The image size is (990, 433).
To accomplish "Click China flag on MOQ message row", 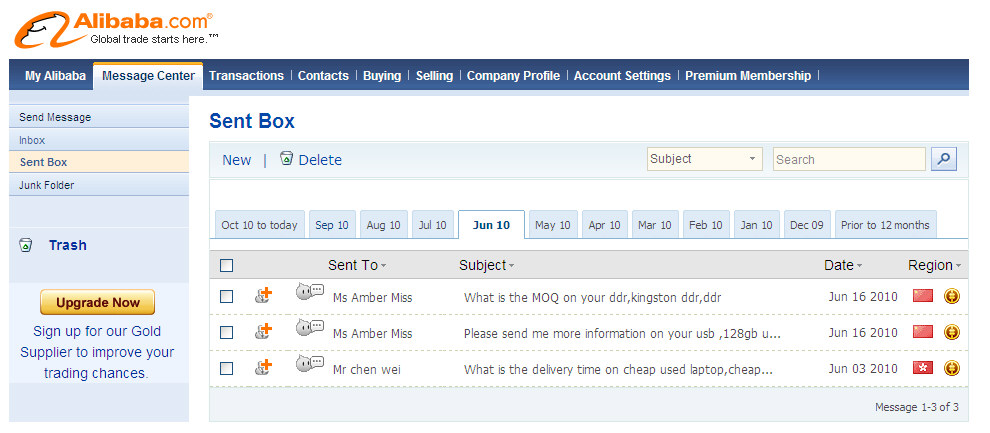I will [922, 295].
